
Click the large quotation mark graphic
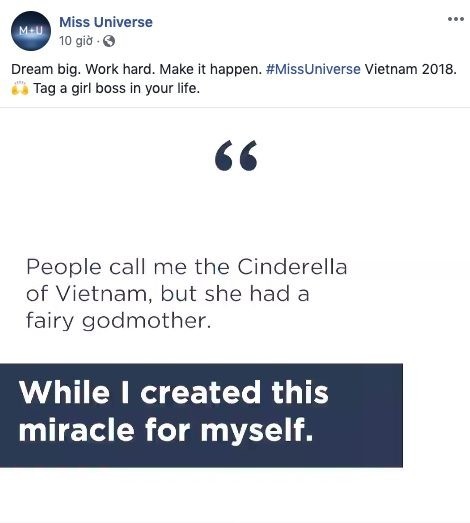(236, 156)
